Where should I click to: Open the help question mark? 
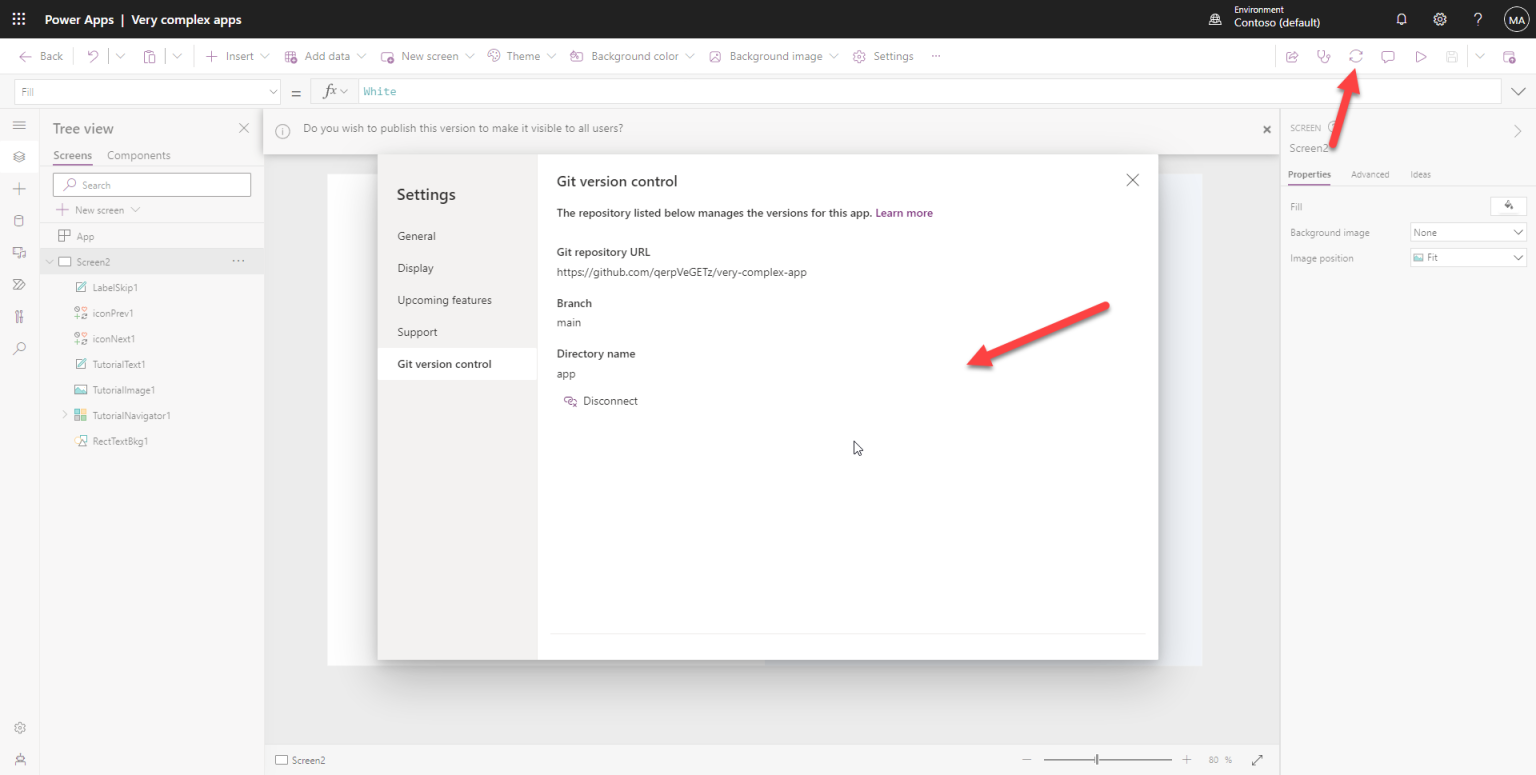[x=1478, y=19]
